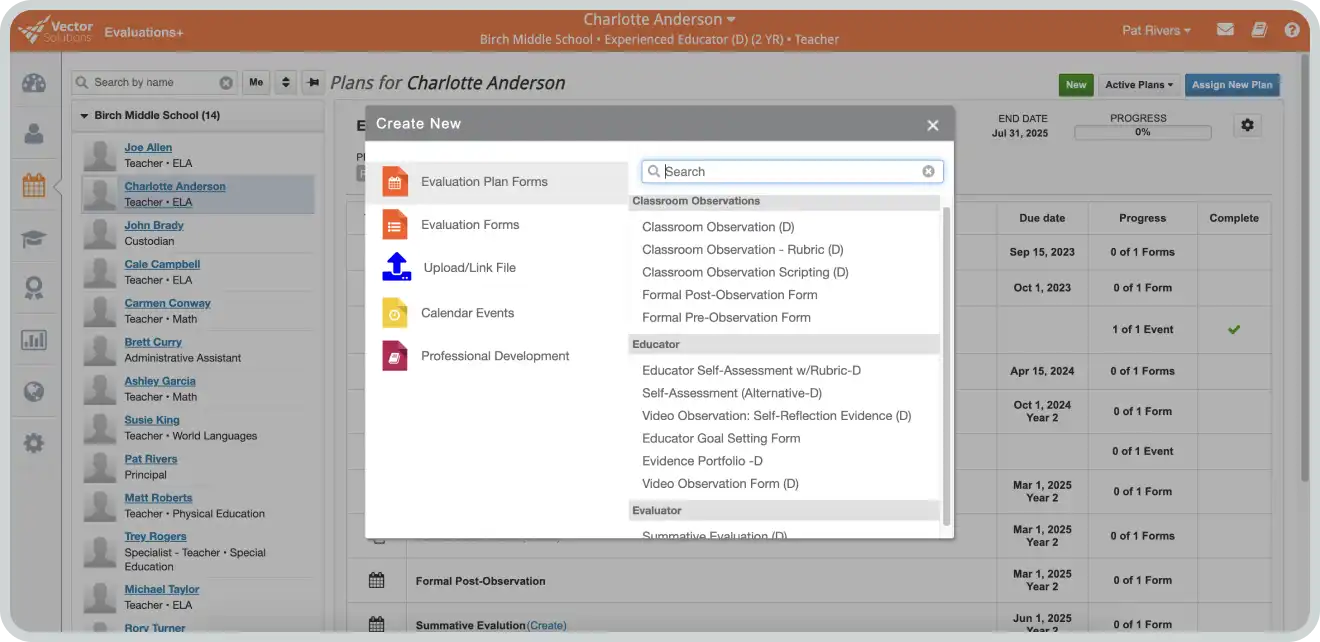Image resolution: width=1320 pixels, height=642 pixels.
Task: Open the mail envelope icon
Action: [x=1225, y=30]
